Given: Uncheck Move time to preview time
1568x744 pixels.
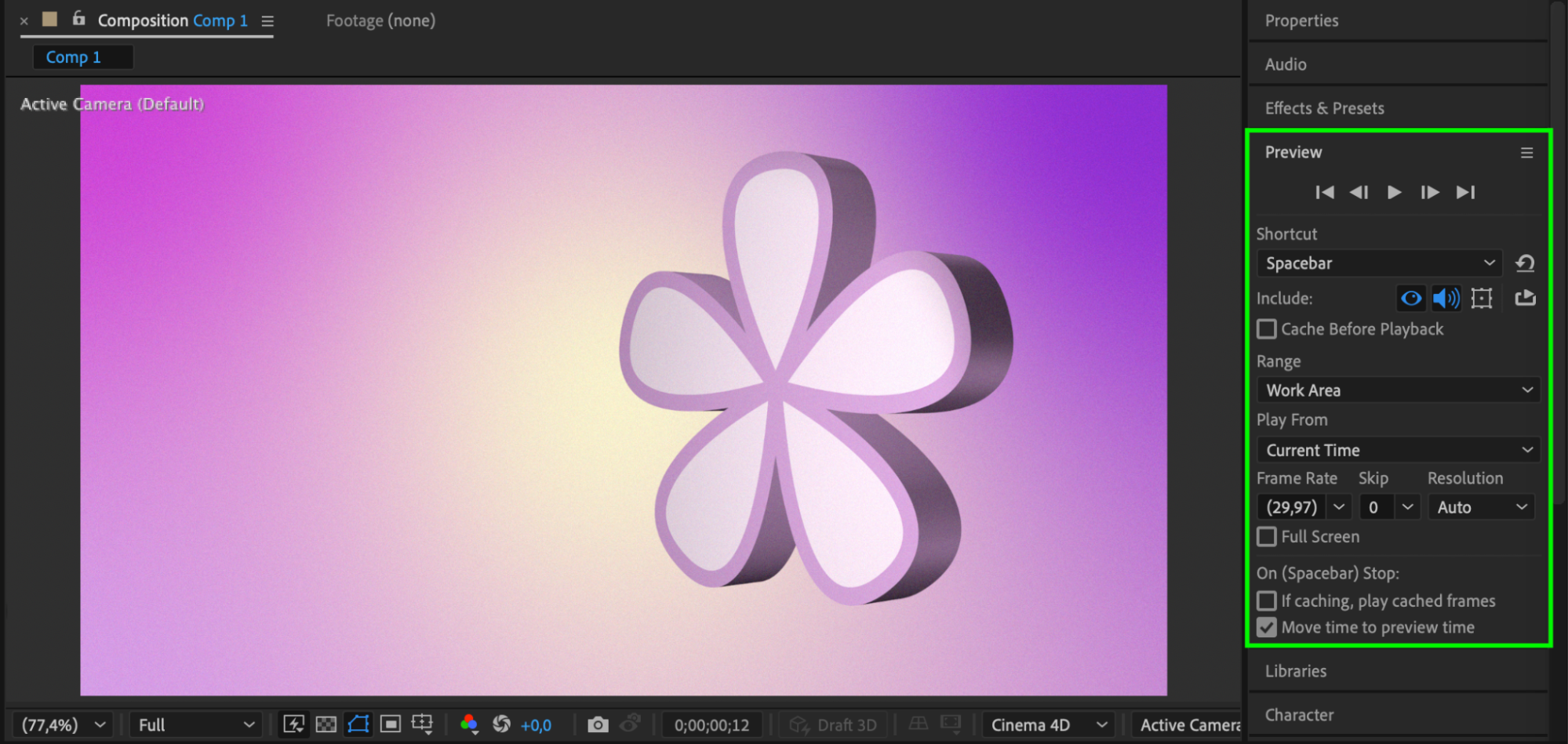Looking at the screenshot, I should (1267, 628).
